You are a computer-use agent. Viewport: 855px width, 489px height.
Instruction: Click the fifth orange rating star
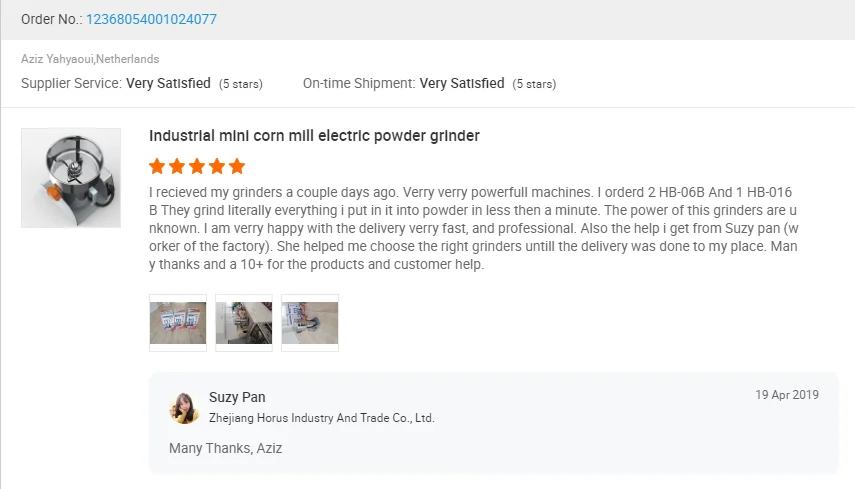click(x=236, y=166)
